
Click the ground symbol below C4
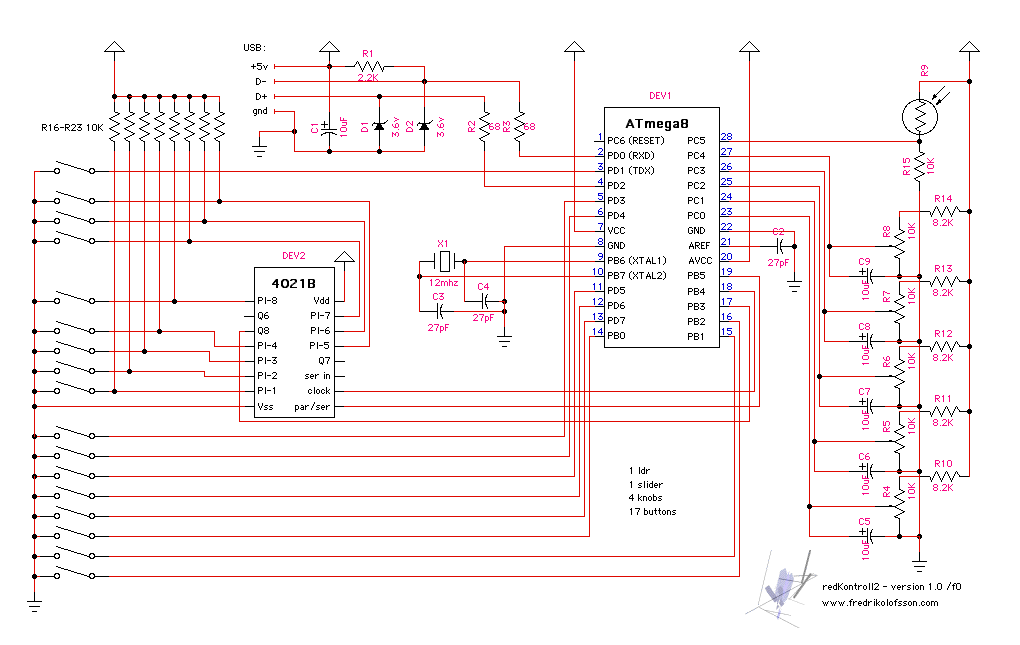[504, 340]
